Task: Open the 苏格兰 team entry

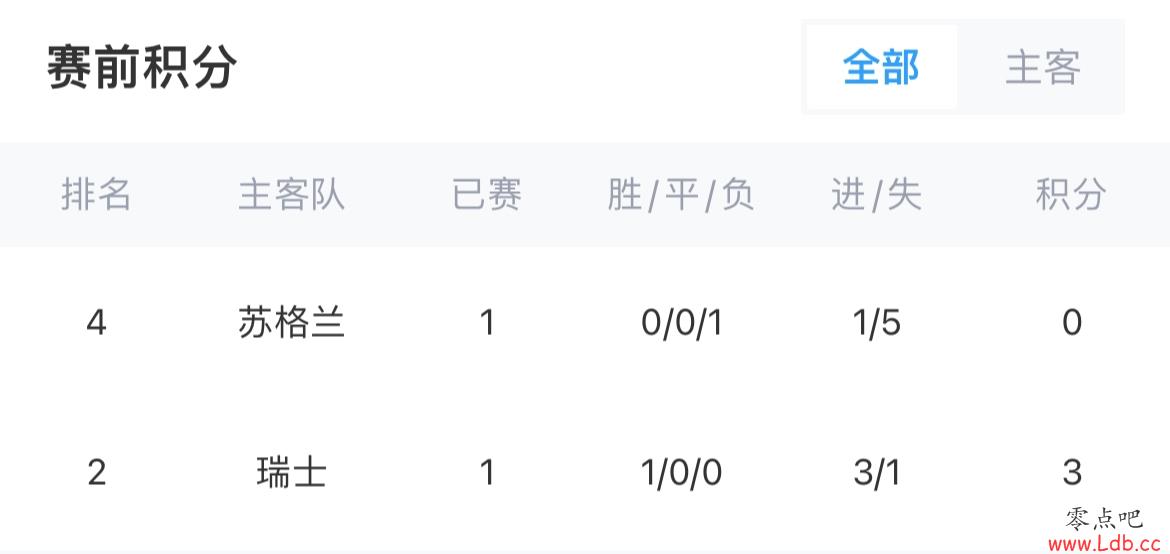Action: [x=292, y=323]
